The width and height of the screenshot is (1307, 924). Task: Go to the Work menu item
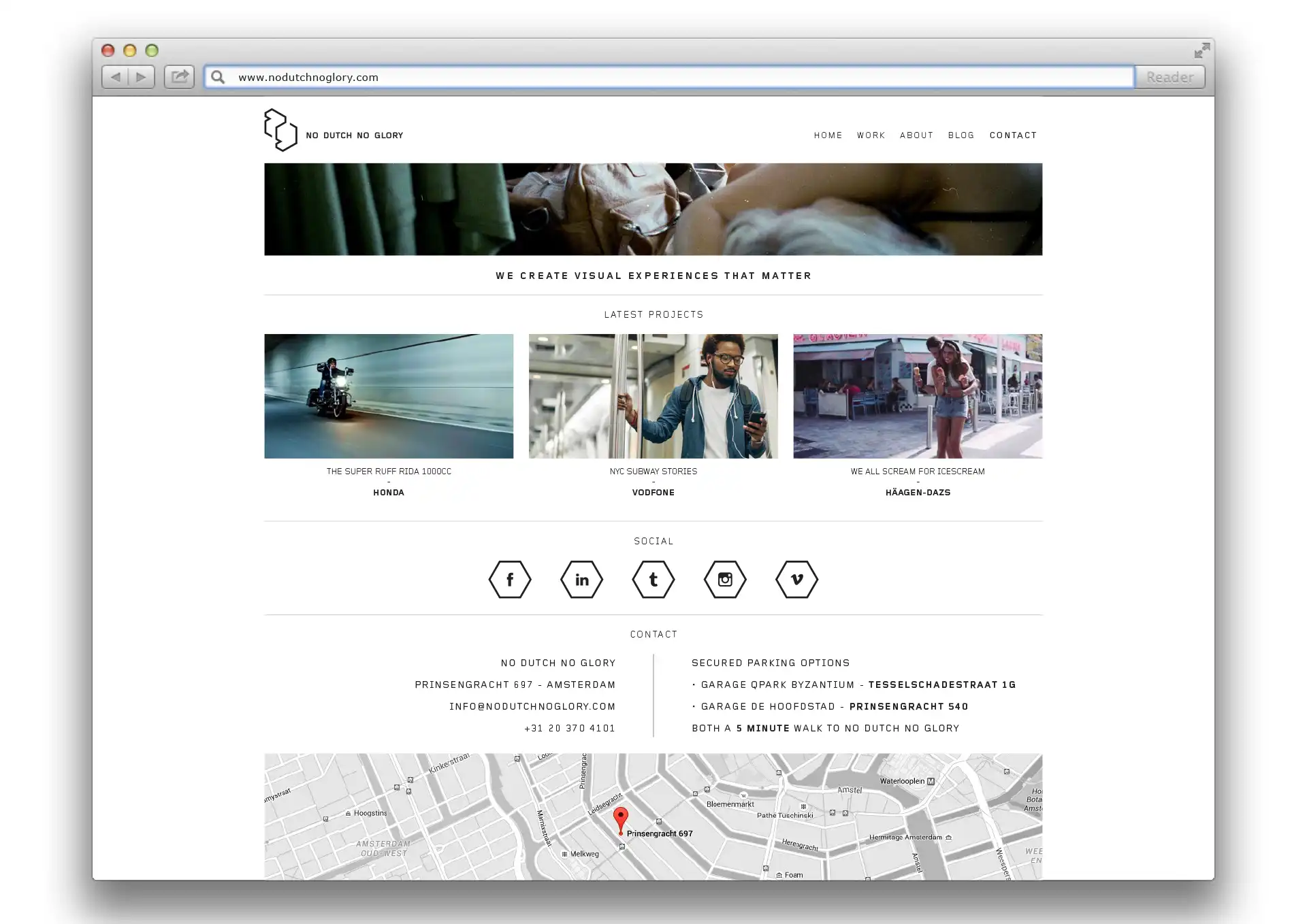[871, 135]
